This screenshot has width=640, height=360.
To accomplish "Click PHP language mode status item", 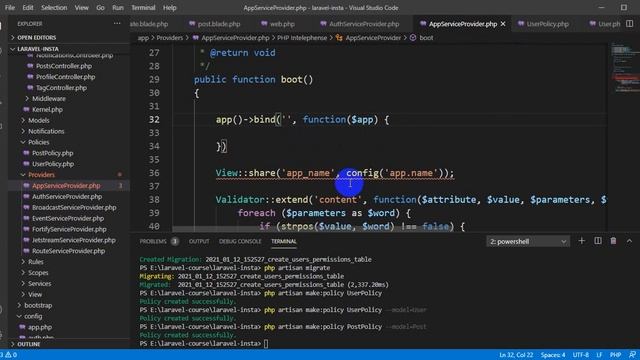I will click(x=615, y=355).
